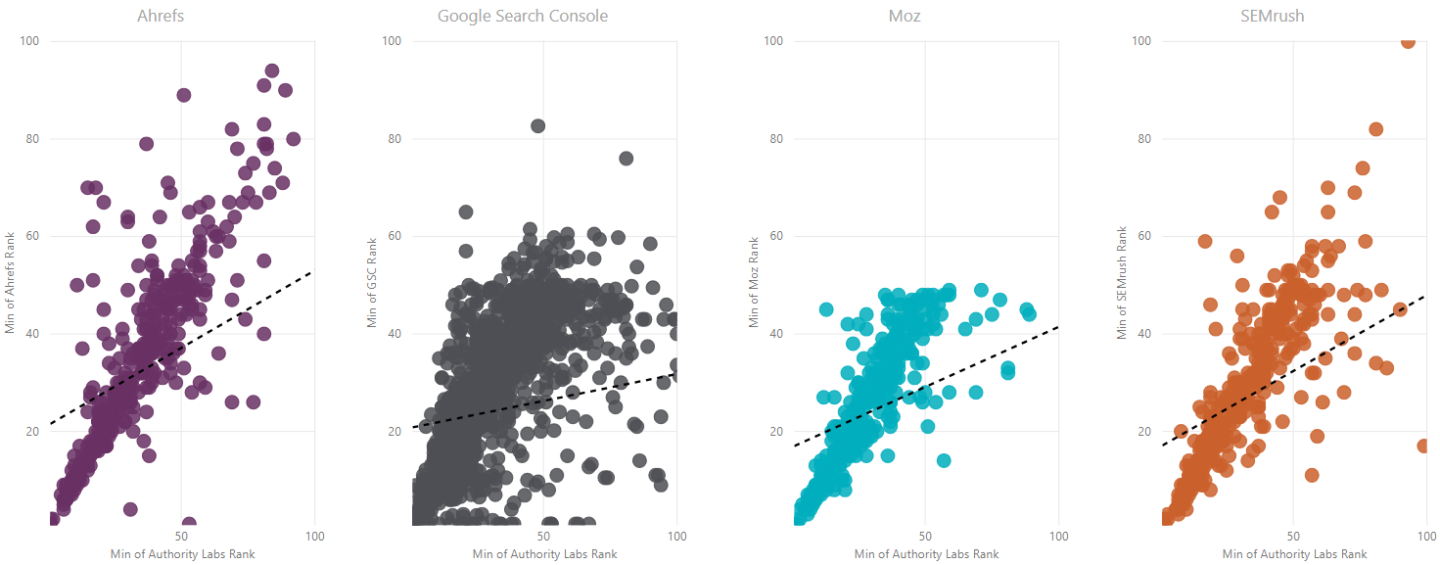This screenshot has width=1440, height=565.
Task: Select the x-axis title under the Moz chart
Action: click(926, 554)
